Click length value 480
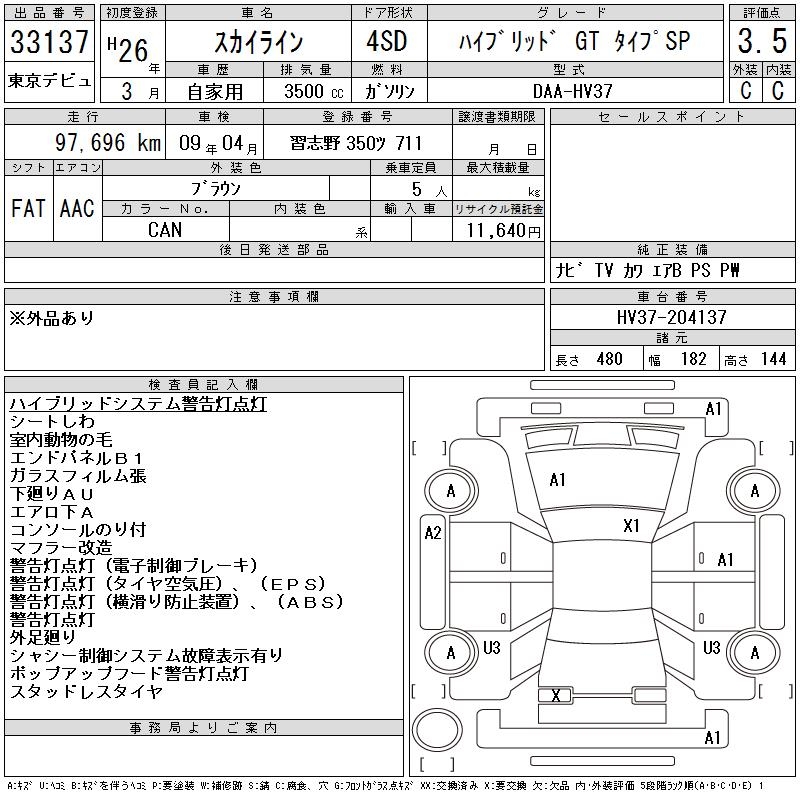This screenshot has height=800, width=800. (609, 359)
